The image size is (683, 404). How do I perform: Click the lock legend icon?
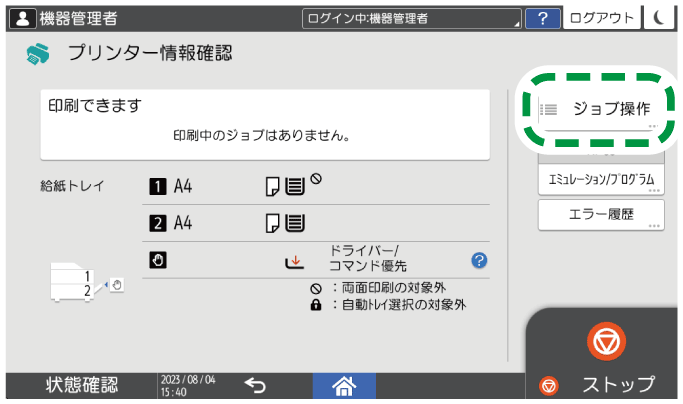tap(316, 305)
